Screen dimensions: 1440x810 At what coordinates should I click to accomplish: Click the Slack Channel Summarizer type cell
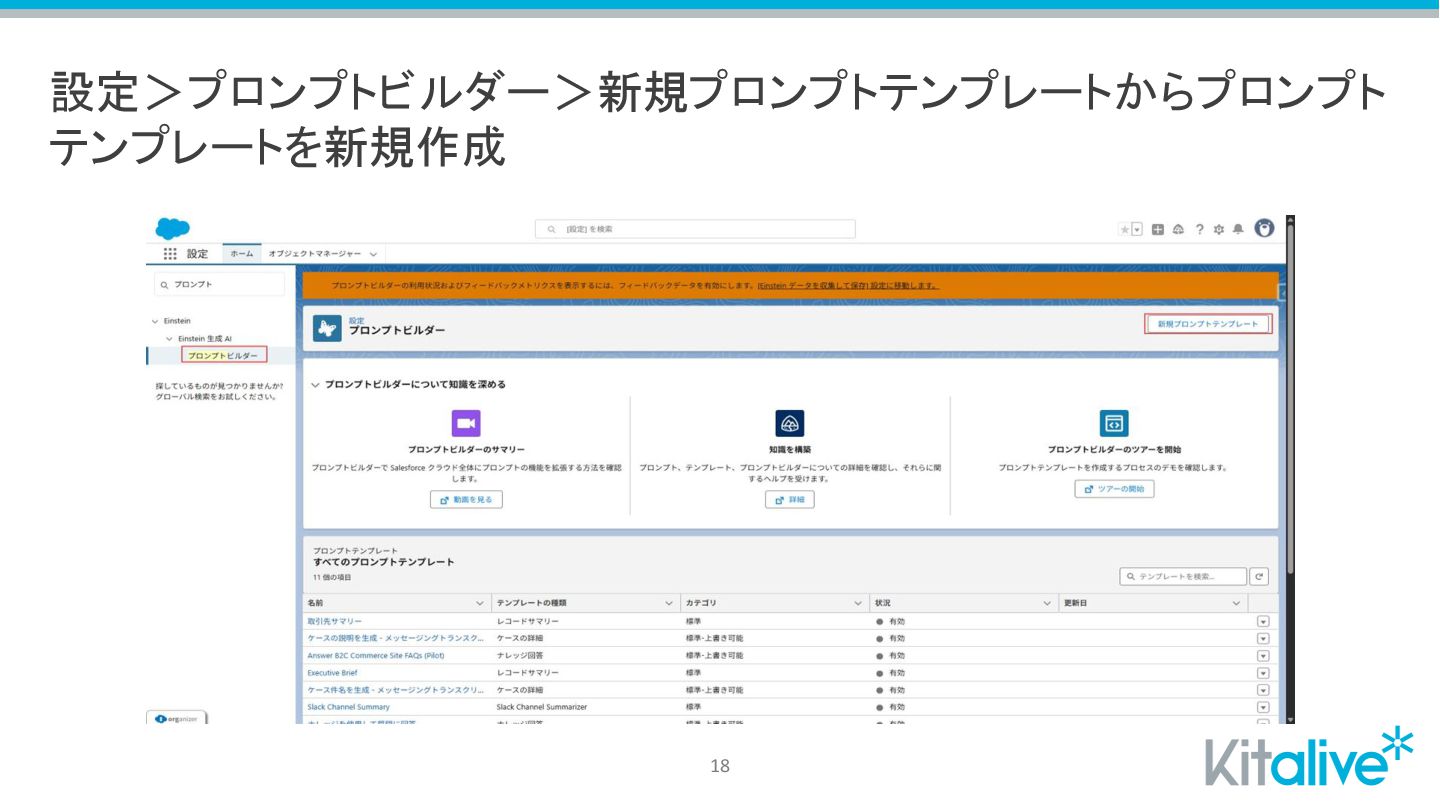click(542, 706)
